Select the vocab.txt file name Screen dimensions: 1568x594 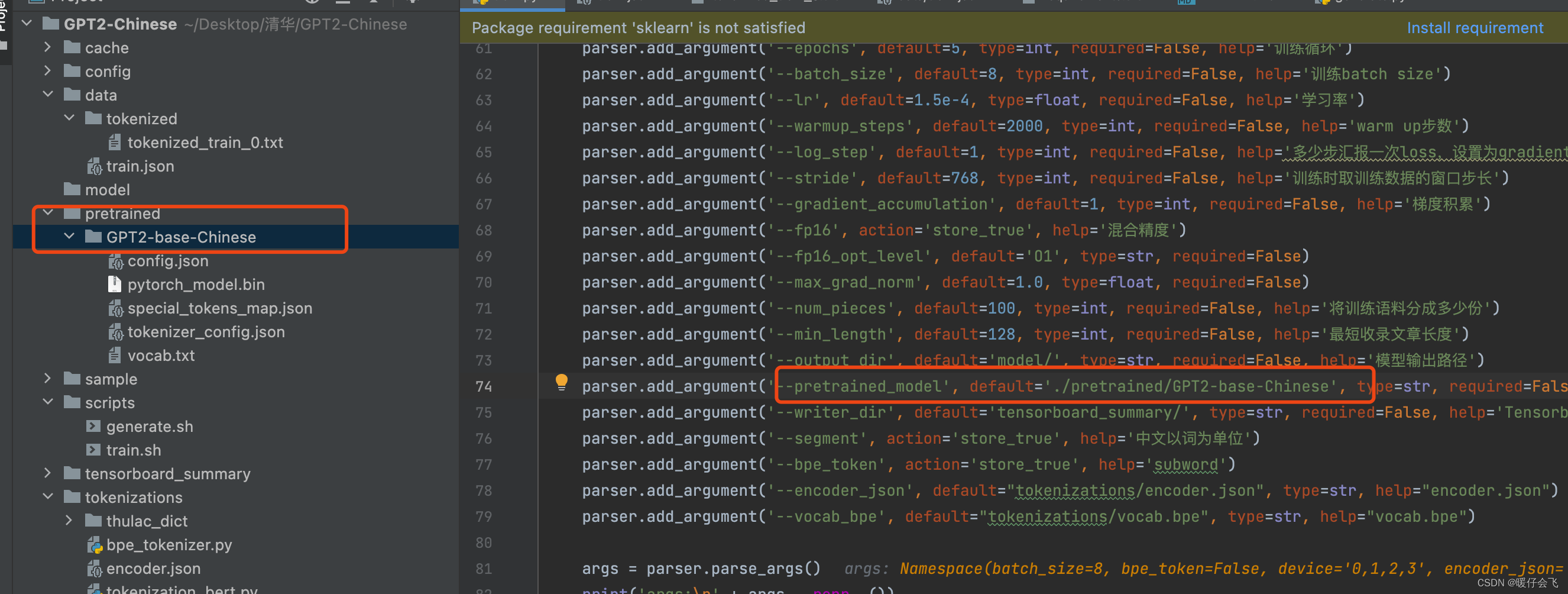[x=161, y=355]
